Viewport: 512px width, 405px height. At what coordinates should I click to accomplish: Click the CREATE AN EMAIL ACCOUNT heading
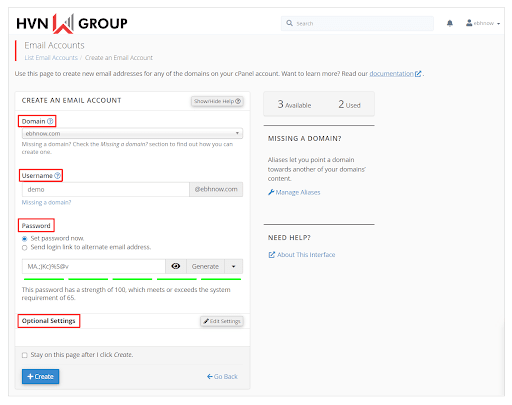(x=71, y=100)
